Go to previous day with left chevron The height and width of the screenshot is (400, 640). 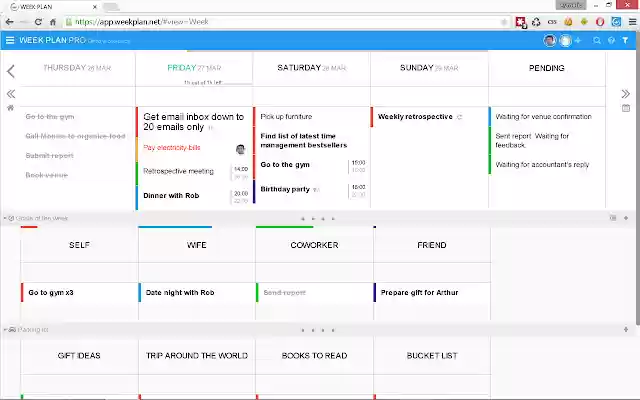[x=11, y=71]
